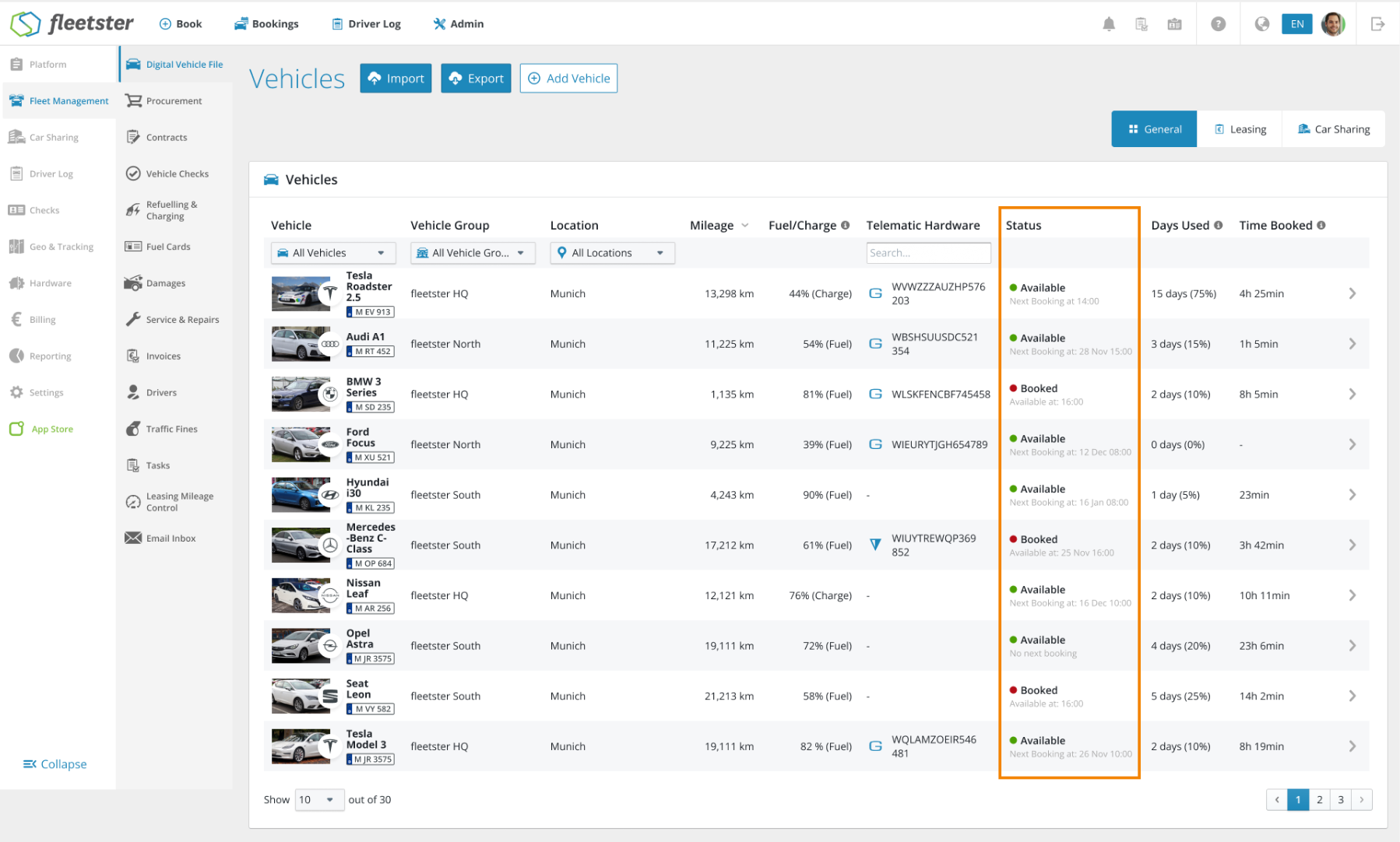The image size is (1400, 842).
Task: Sort by Mileage column arrow
Action: pyautogui.click(x=745, y=226)
